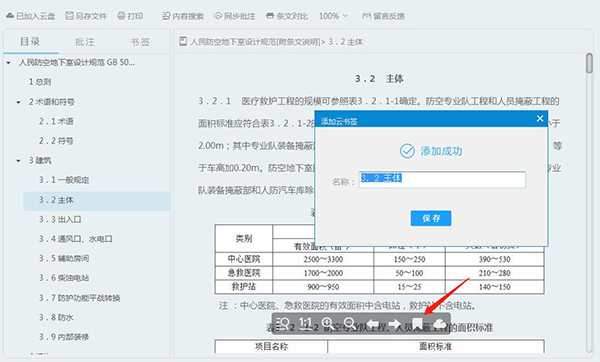Screen dimensions: 600x362
Task: Click the 3.2 主体 breadcrumb text
Action: tap(345, 42)
